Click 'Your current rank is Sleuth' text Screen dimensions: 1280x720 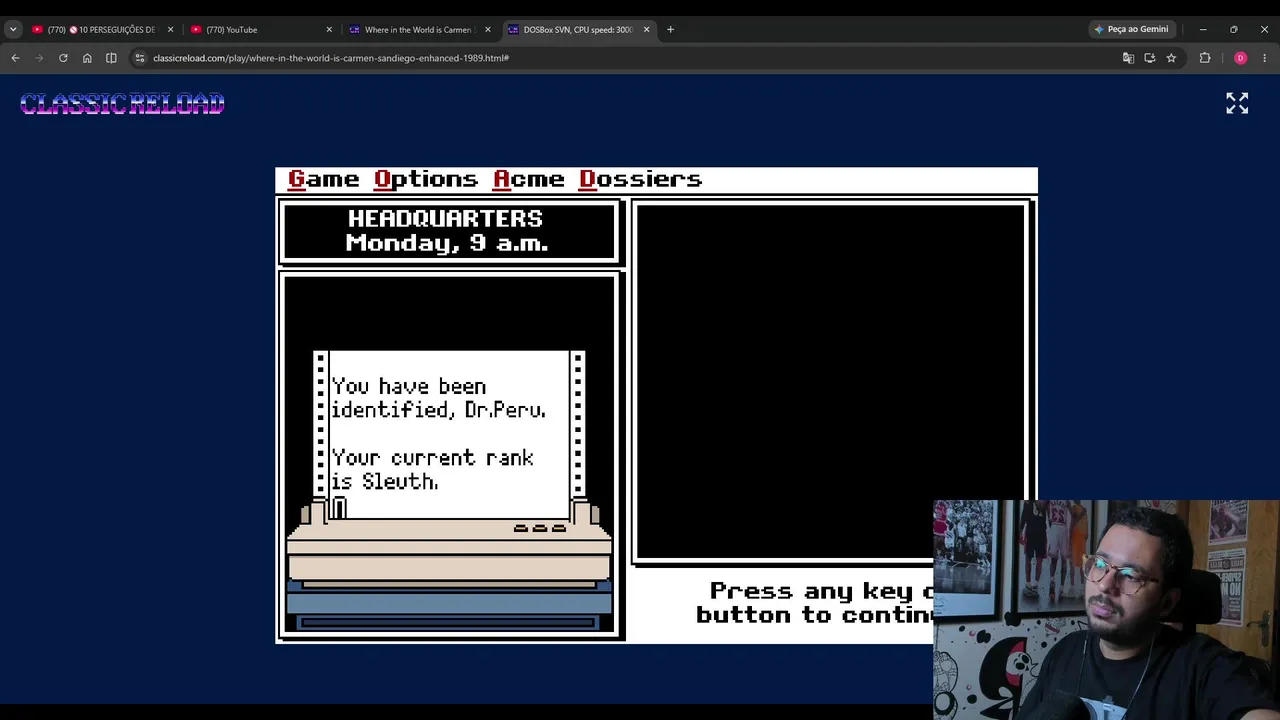coord(432,470)
